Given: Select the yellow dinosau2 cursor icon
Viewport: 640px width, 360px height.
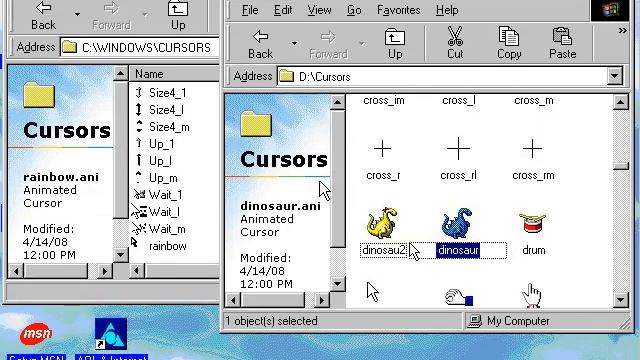Looking at the screenshot, I should point(382,223).
